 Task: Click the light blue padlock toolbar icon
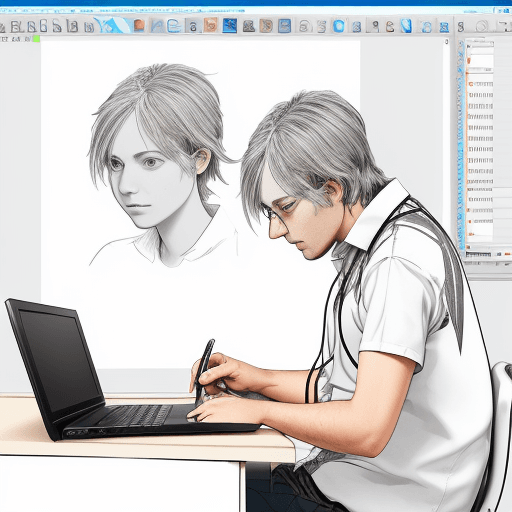426,27
